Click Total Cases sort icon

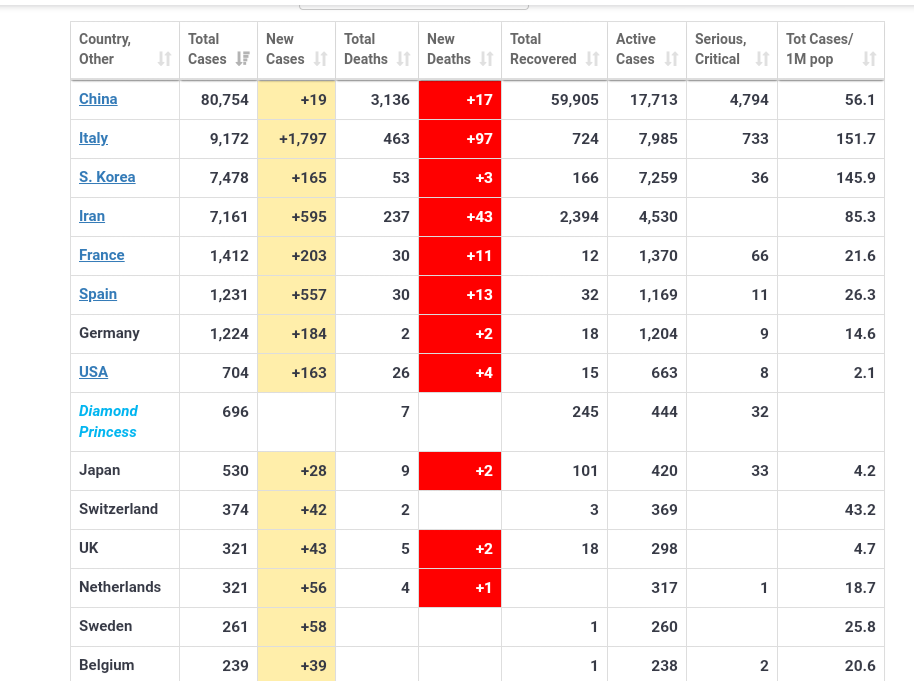click(x=242, y=59)
